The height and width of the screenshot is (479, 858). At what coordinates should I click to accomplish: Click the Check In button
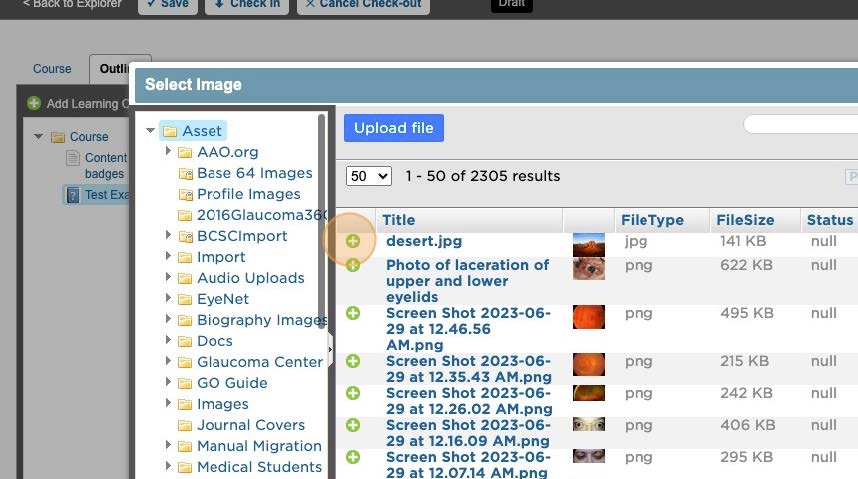point(247,5)
